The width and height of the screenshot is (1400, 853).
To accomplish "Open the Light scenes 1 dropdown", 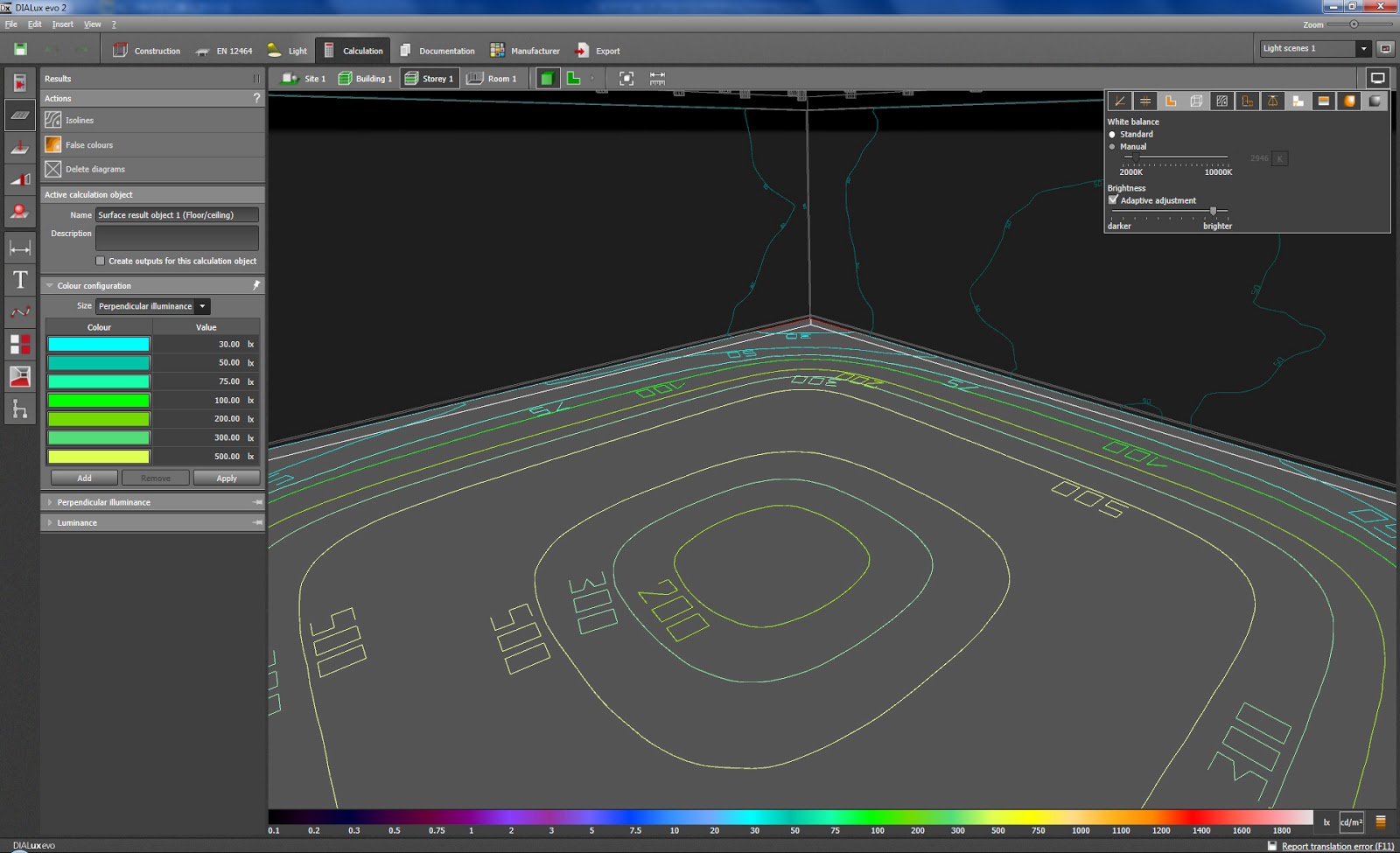I will click(1363, 49).
